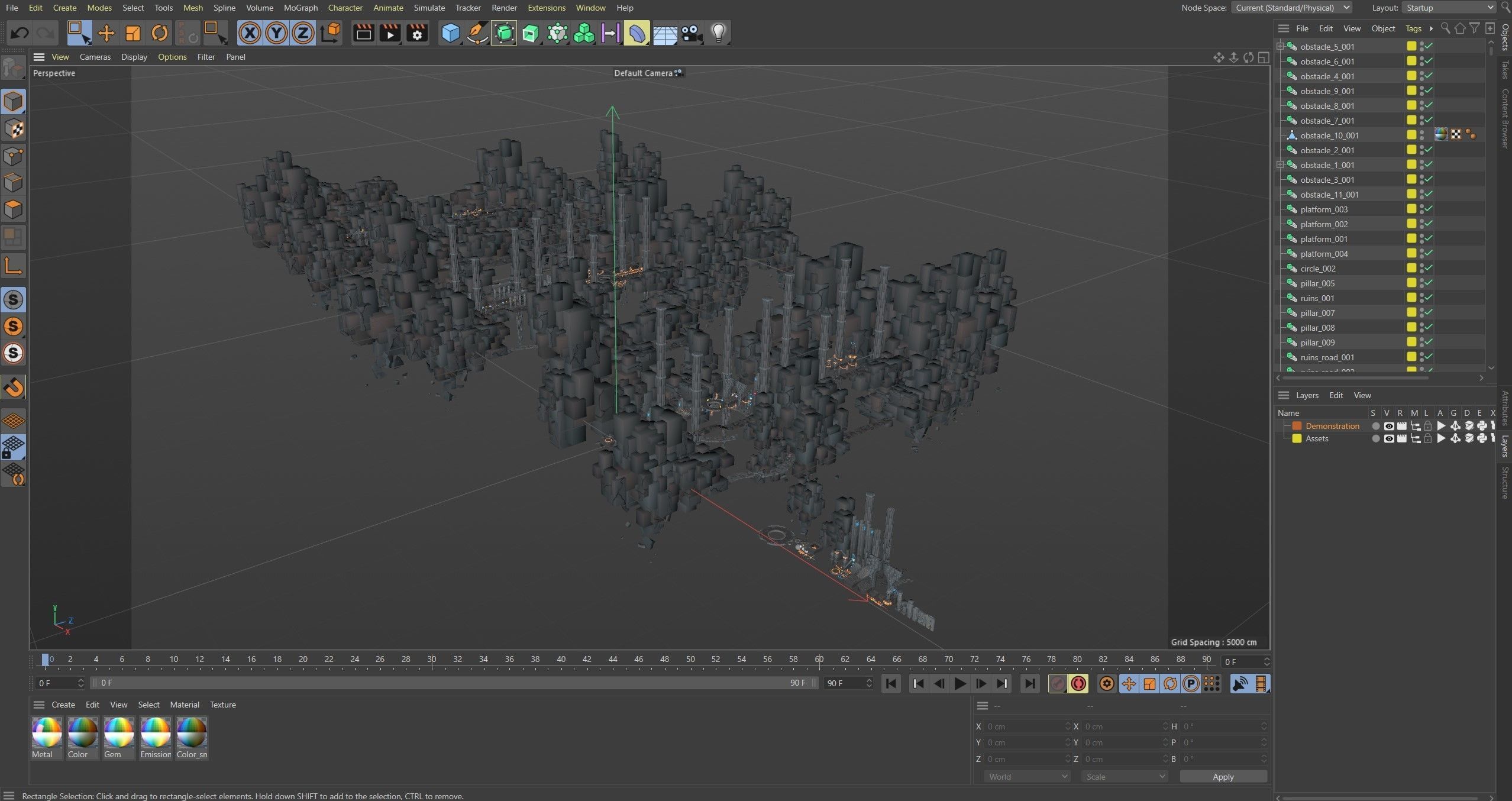Image resolution: width=1512 pixels, height=801 pixels.
Task: Open Content Browser side tab
Action: click(x=1505, y=118)
